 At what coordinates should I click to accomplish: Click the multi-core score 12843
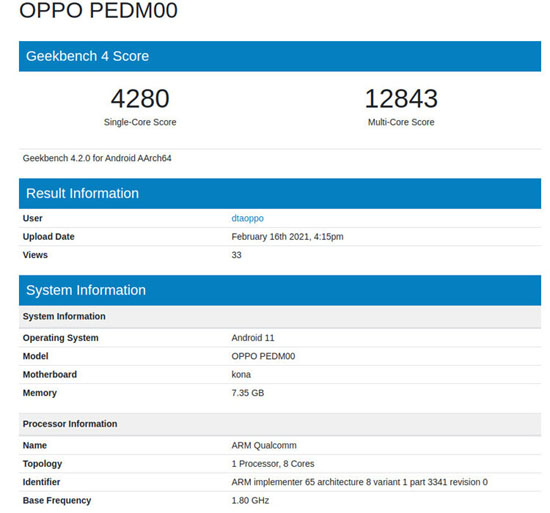[x=401, y=98]
